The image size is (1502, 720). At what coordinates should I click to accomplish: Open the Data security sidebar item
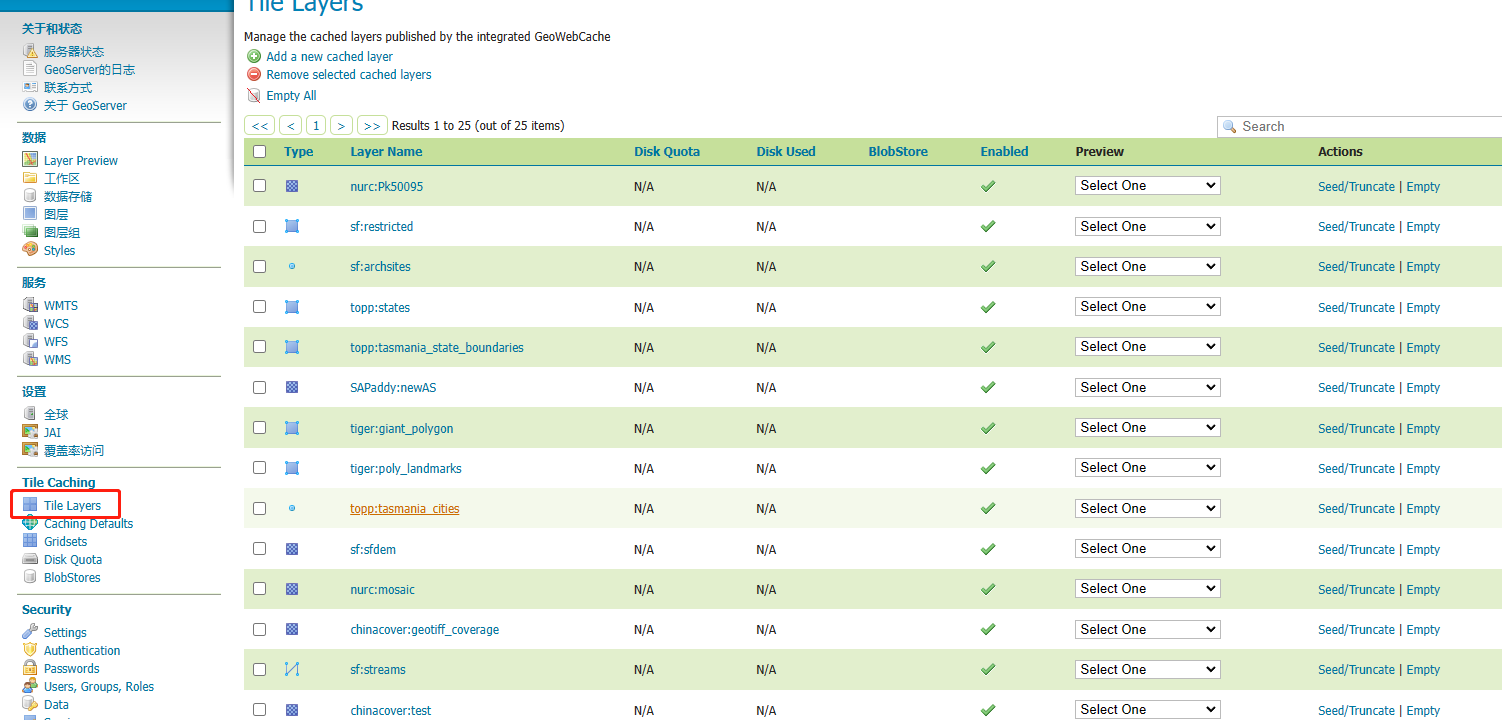pos(56,704)
